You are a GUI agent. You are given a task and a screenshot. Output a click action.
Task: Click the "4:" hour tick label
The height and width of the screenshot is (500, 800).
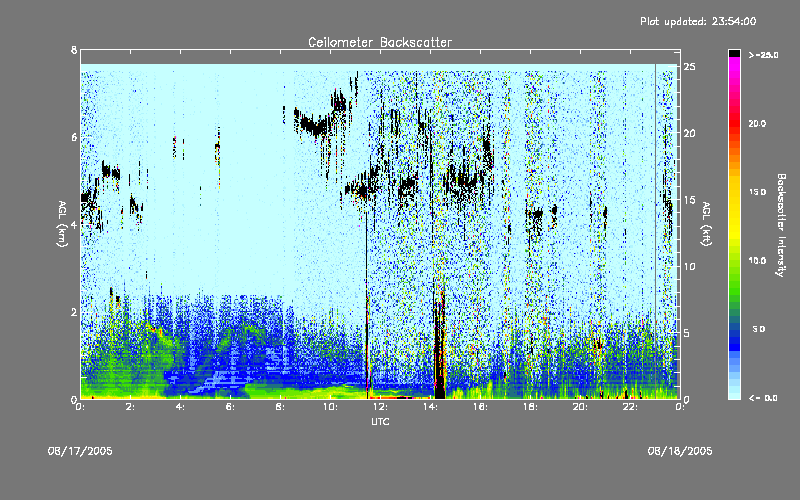(181, 407)
